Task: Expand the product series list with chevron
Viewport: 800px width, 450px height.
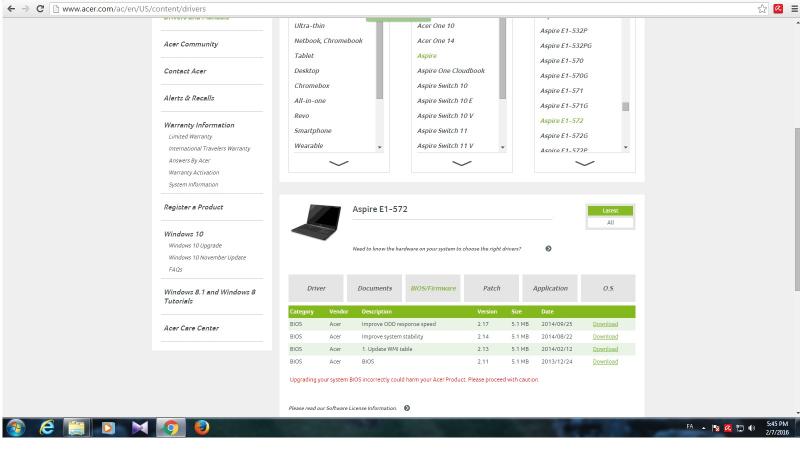Action: [x=462, y=163]
